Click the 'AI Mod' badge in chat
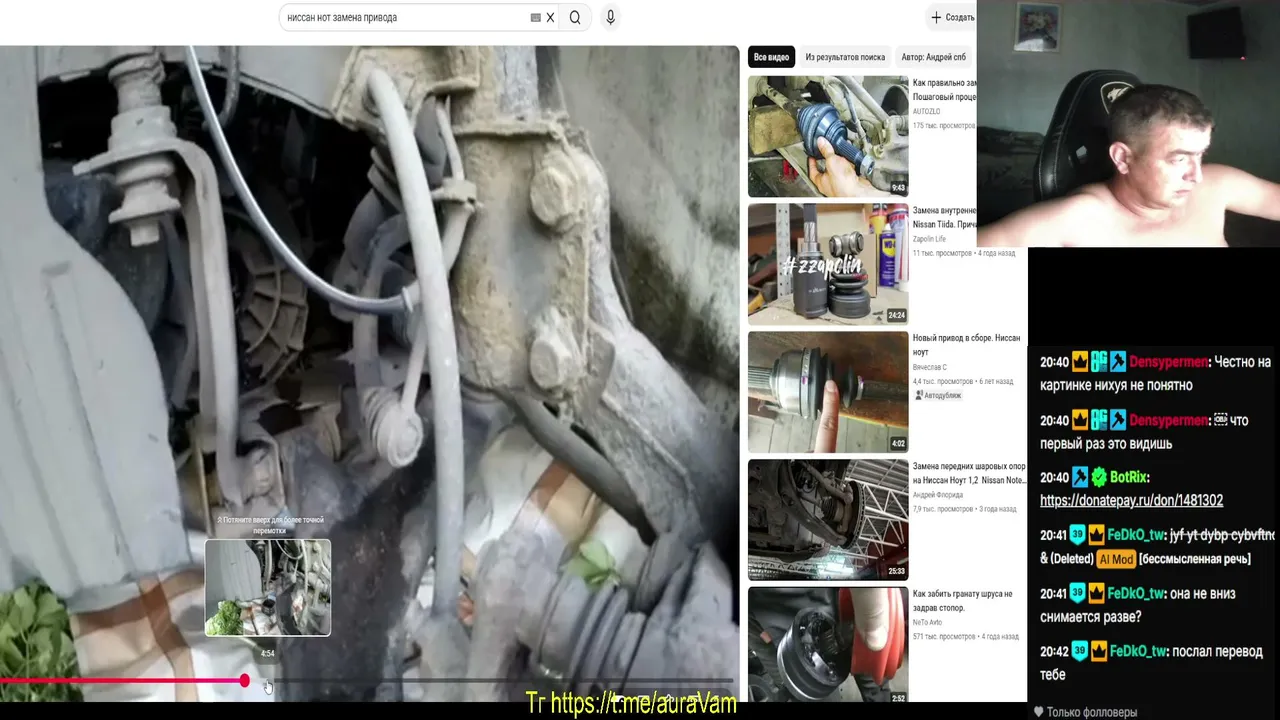 [x=1116, y=559]
